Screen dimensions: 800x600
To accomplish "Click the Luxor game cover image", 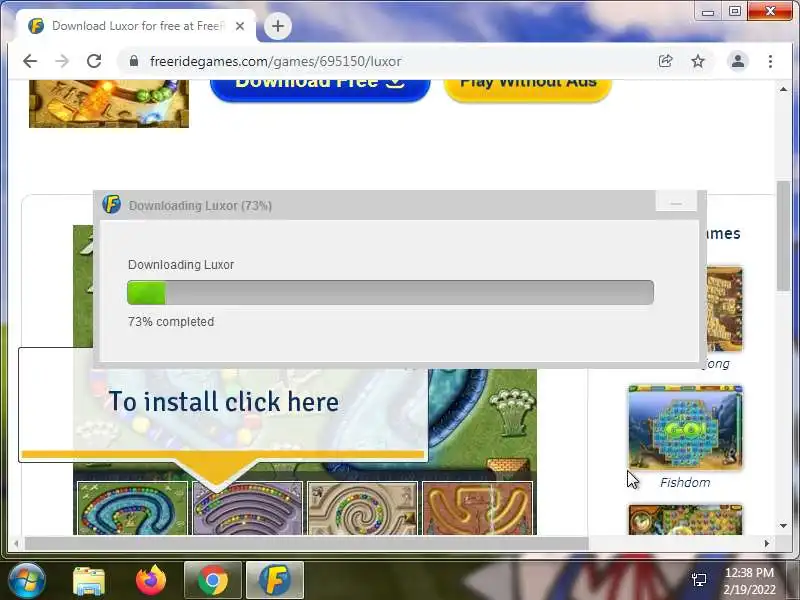I will pos(109,104).
